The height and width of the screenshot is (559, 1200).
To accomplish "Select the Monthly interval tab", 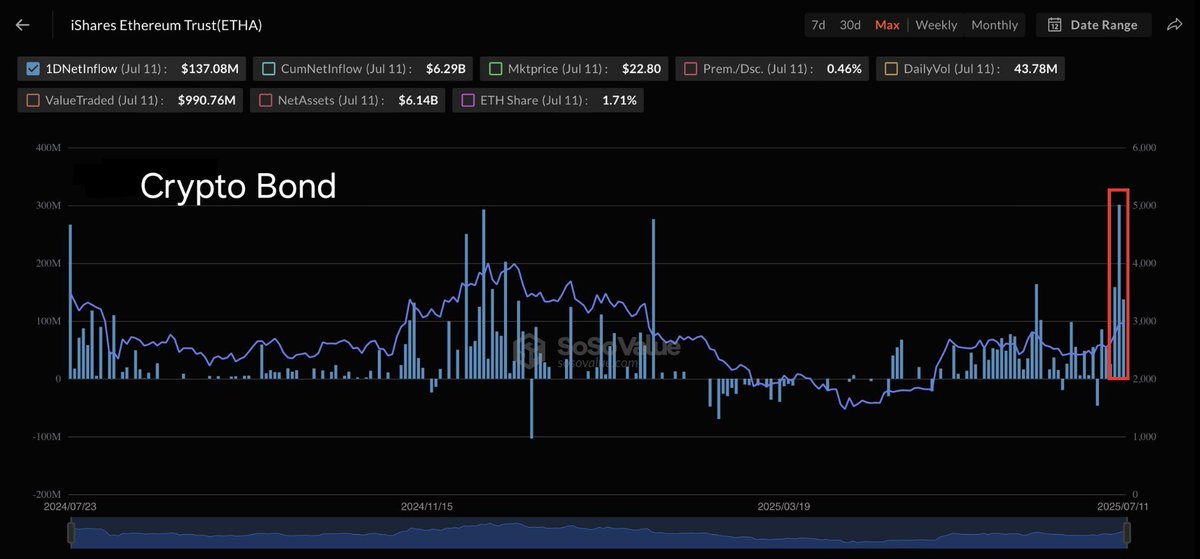I will [994, 25].
